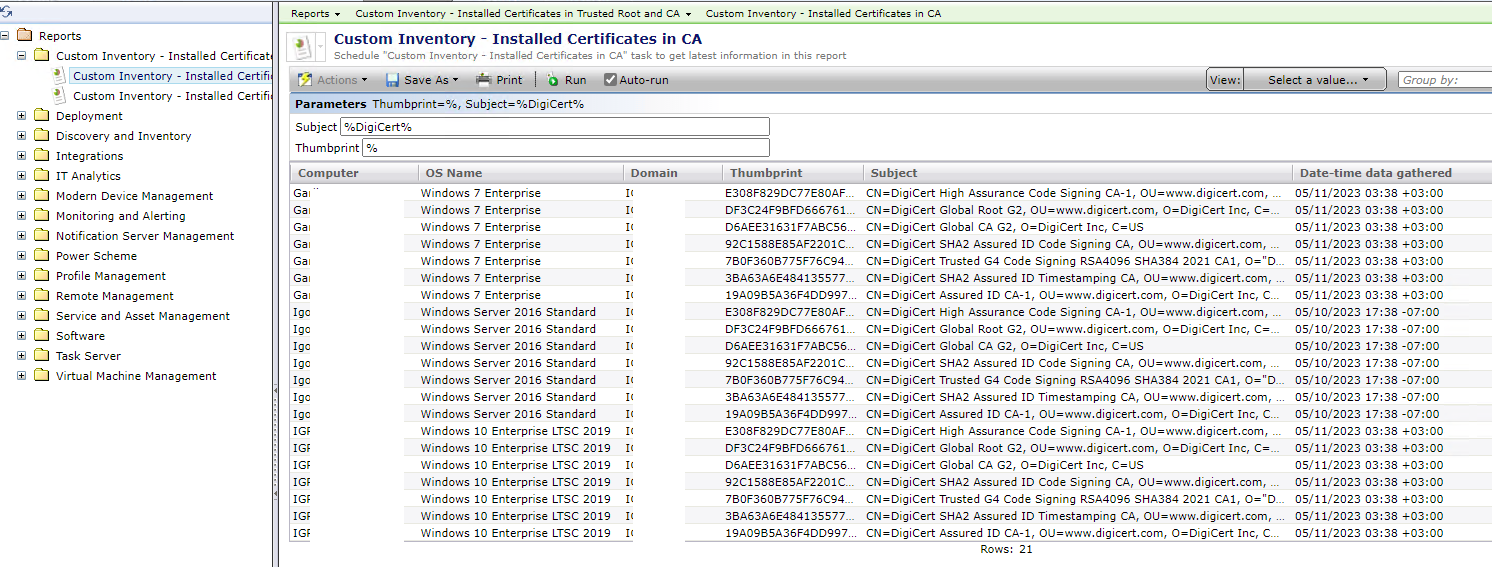Viewport: 1492px width, 567px height.
Task: Click the Task Server folder icon
Action: pyautogui.click(x=41, y=356)
